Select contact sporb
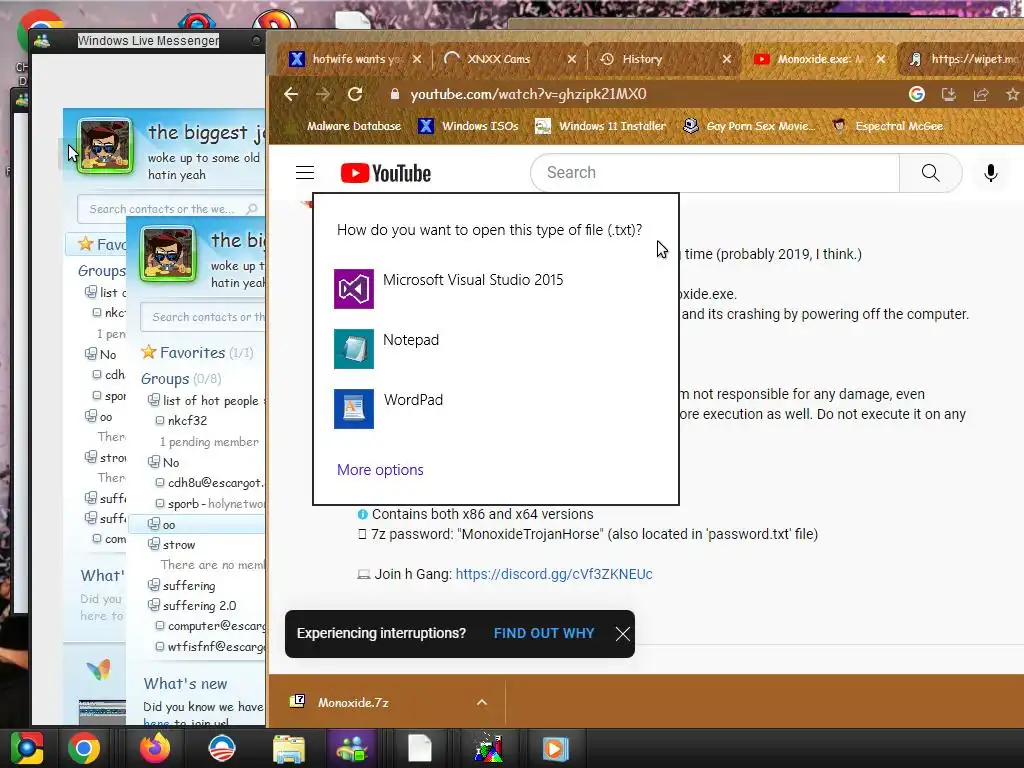Viewport: 1024px width, 768px height. [210, 504]
